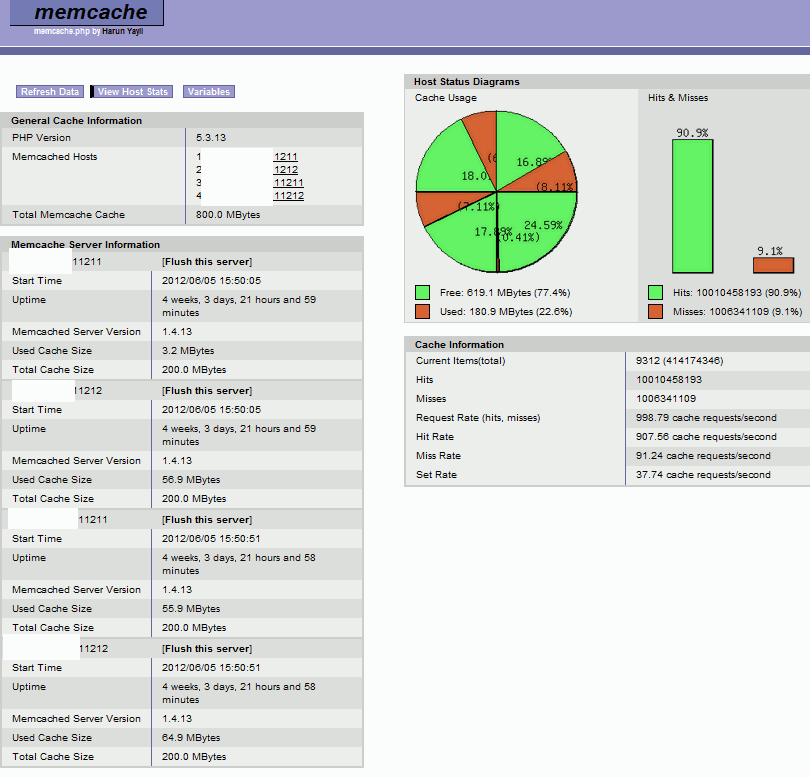Open the Variables view
This screenshot has width=810, height=777.
[208, 91]
